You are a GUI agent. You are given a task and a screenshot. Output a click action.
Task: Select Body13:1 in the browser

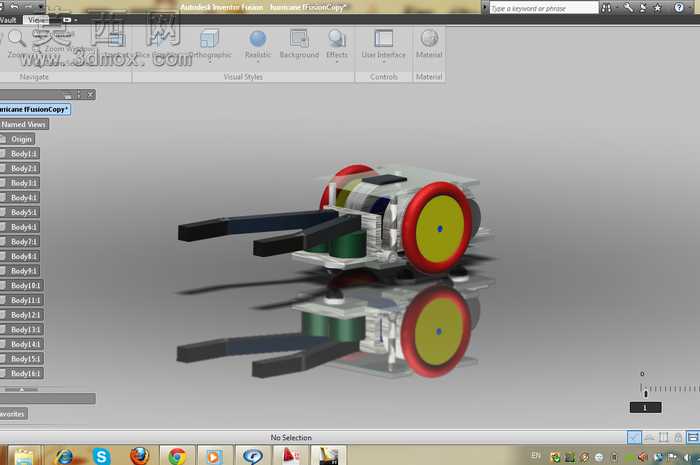pyautogui.click(x=21, y=330)
